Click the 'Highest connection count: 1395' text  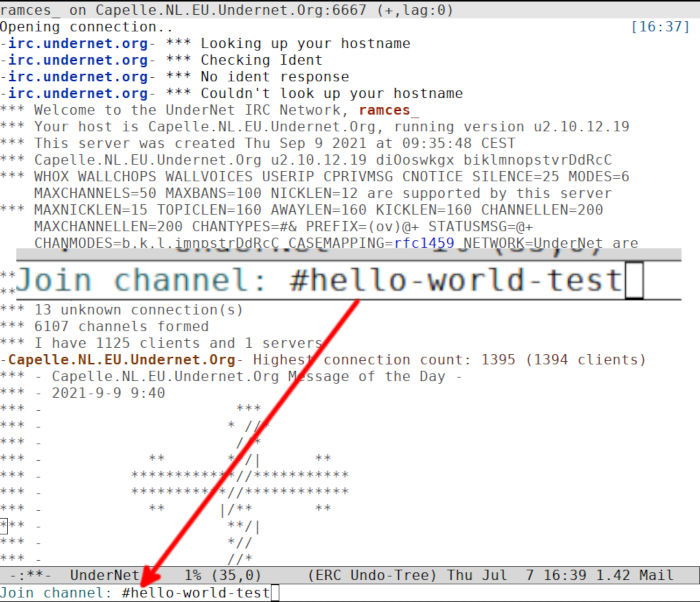450,360
